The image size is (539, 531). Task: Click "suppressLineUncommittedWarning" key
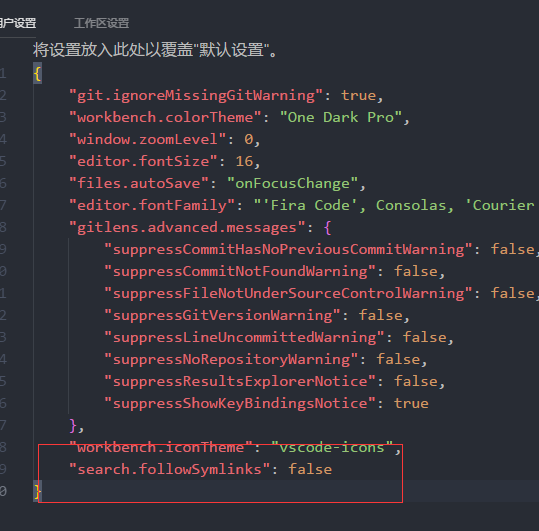tap(244, 338)
